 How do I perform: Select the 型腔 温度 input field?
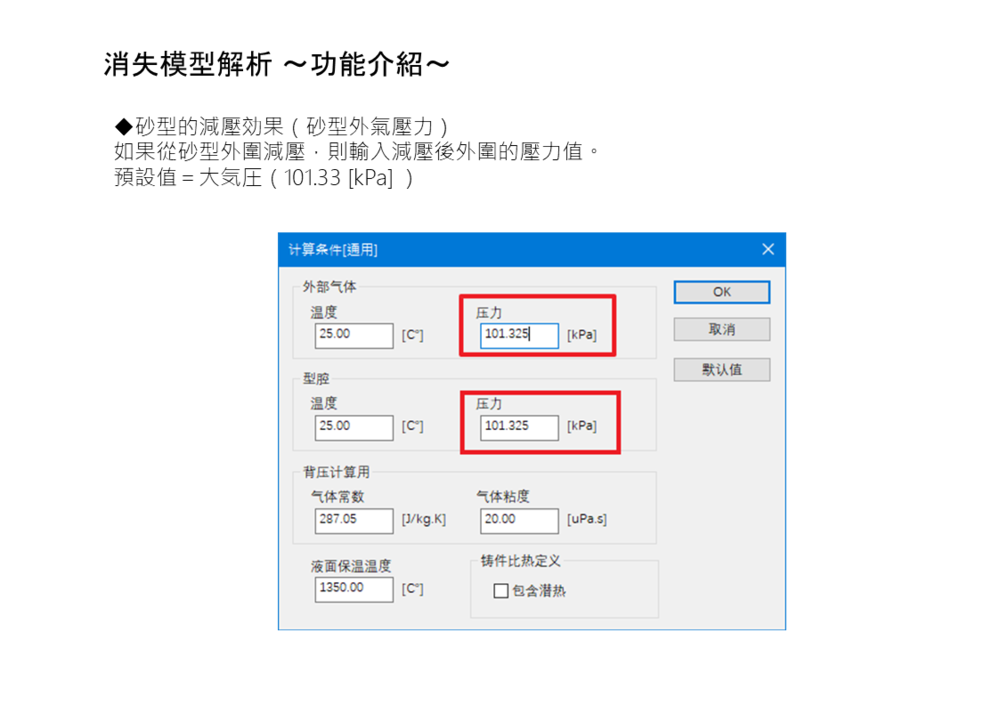tap(353, 427)
